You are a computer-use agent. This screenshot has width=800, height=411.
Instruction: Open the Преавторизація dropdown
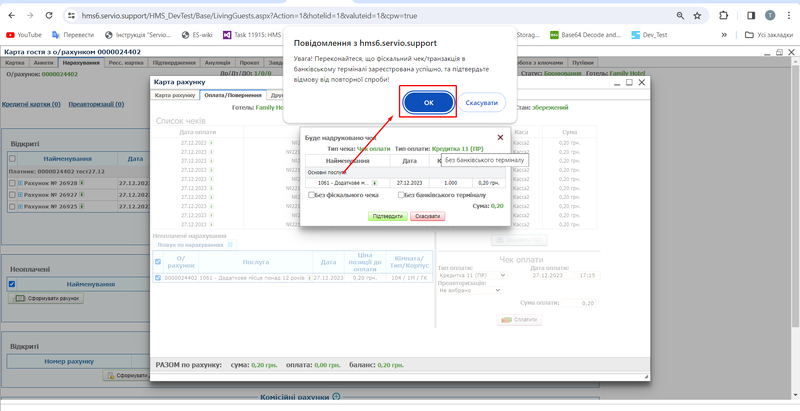tap(471, 290)
